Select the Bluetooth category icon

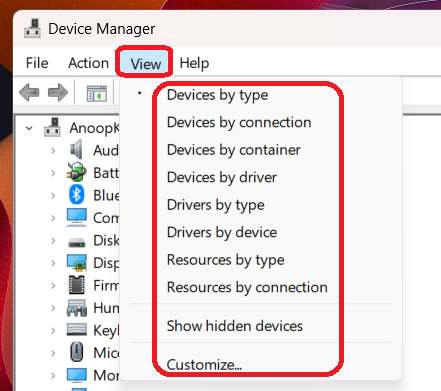tap(76, 194)
